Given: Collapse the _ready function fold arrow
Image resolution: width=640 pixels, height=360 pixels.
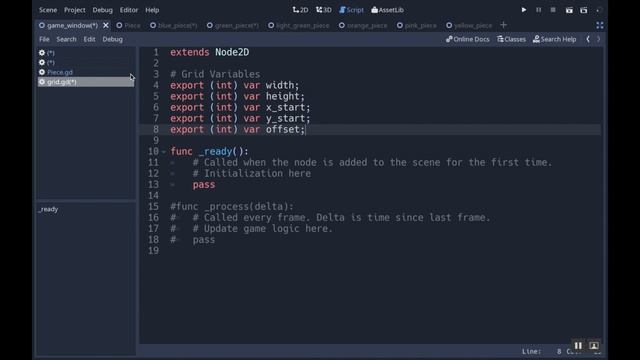Looking at the screenshot, I should coord(164,152).
